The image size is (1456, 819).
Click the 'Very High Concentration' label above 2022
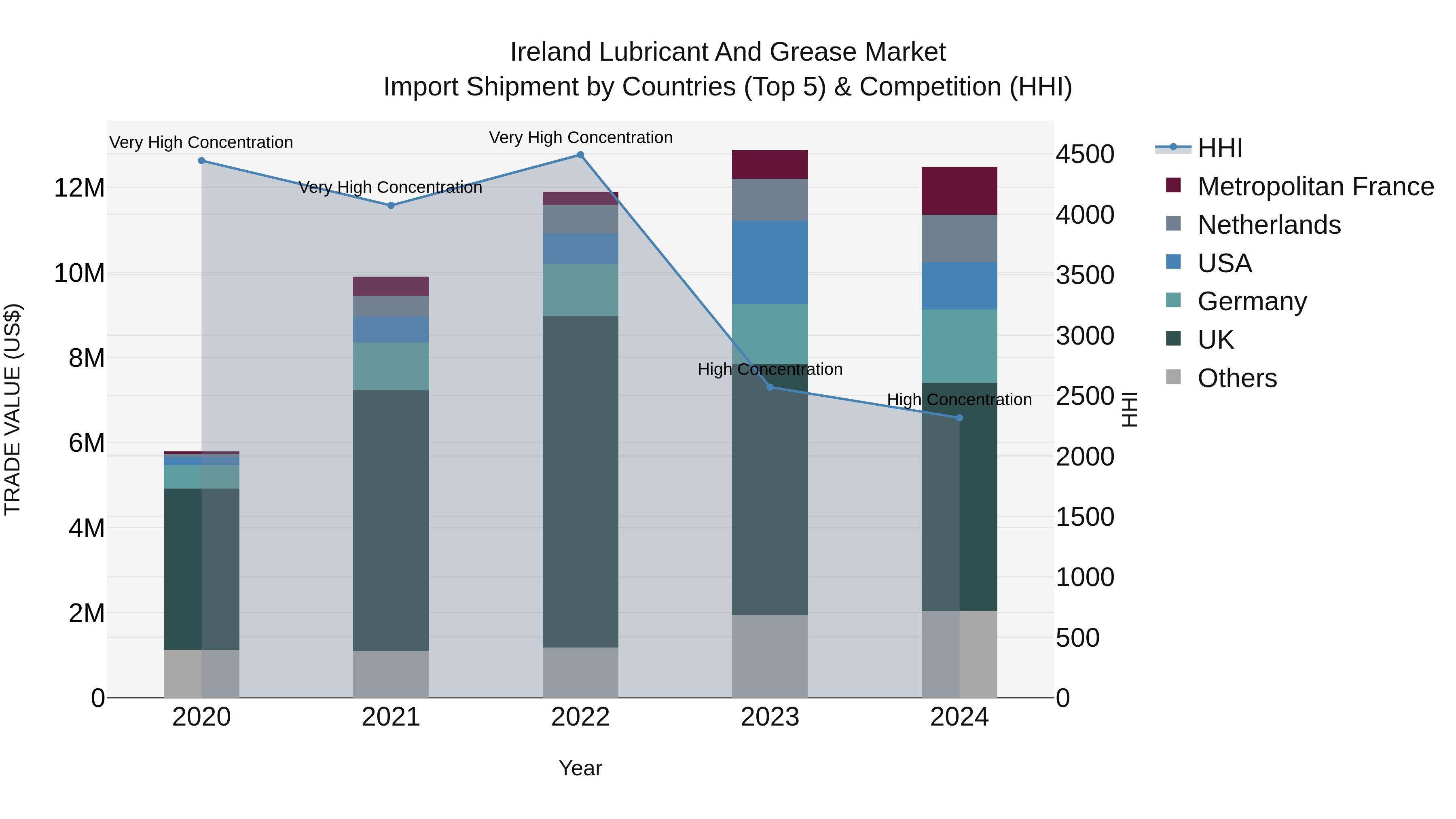(581, 138)
